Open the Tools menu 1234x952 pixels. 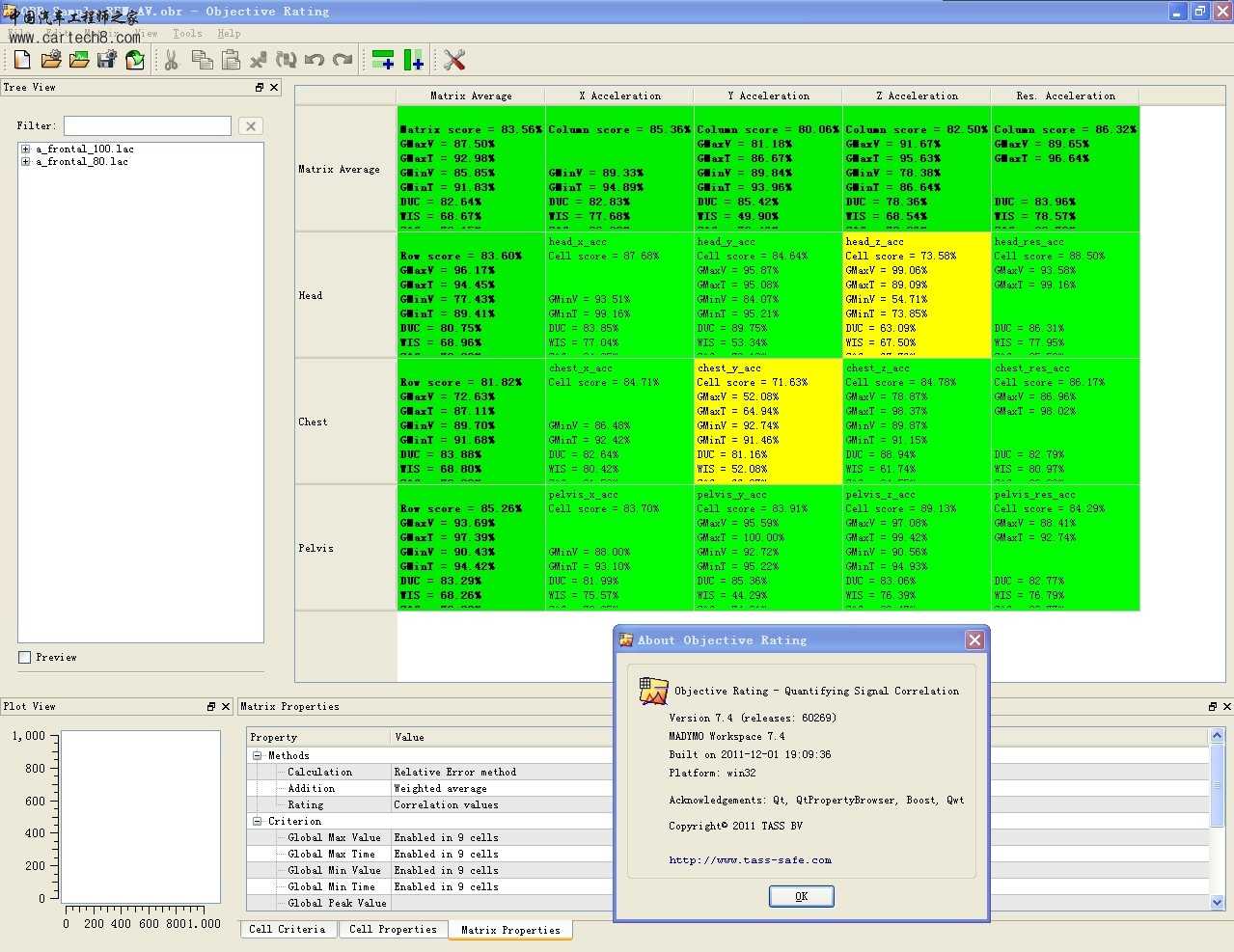[188, 34]
